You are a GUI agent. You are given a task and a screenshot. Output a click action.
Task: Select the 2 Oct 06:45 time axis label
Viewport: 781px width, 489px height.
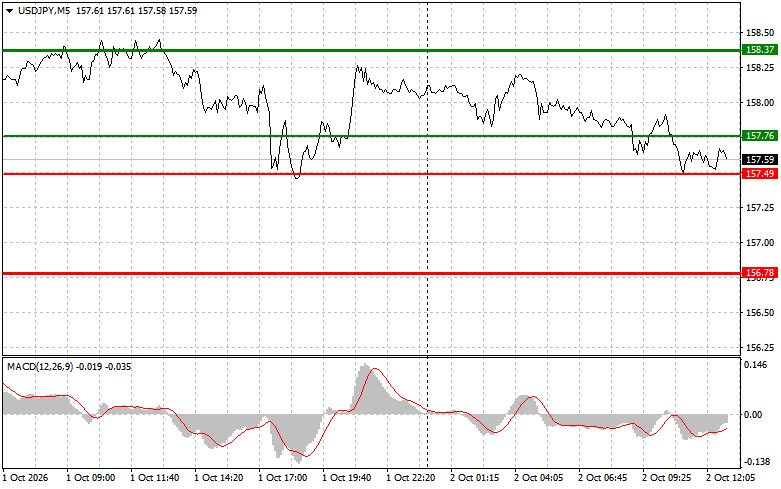click(603, 478)
